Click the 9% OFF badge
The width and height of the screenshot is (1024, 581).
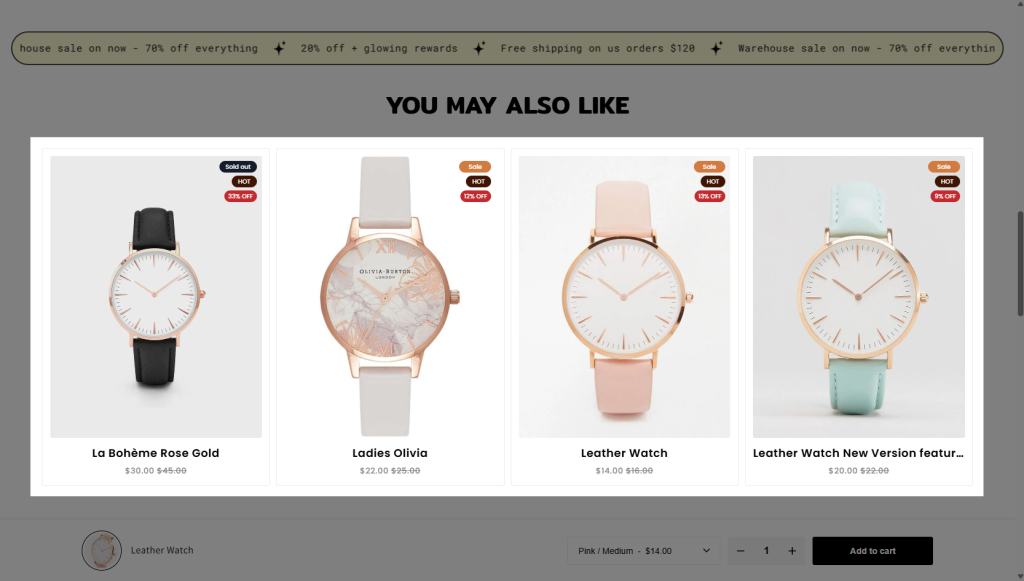point(945,196)
